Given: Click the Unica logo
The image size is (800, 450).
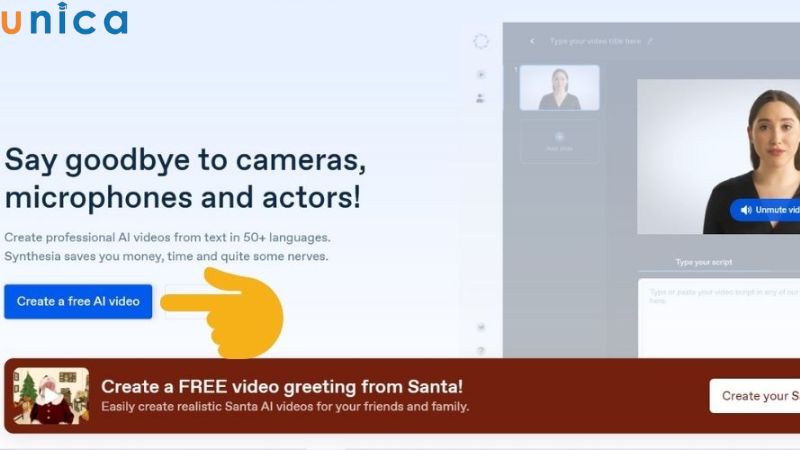Looking at the screenshot, I should pyautogui.click(x=64, y=20).
